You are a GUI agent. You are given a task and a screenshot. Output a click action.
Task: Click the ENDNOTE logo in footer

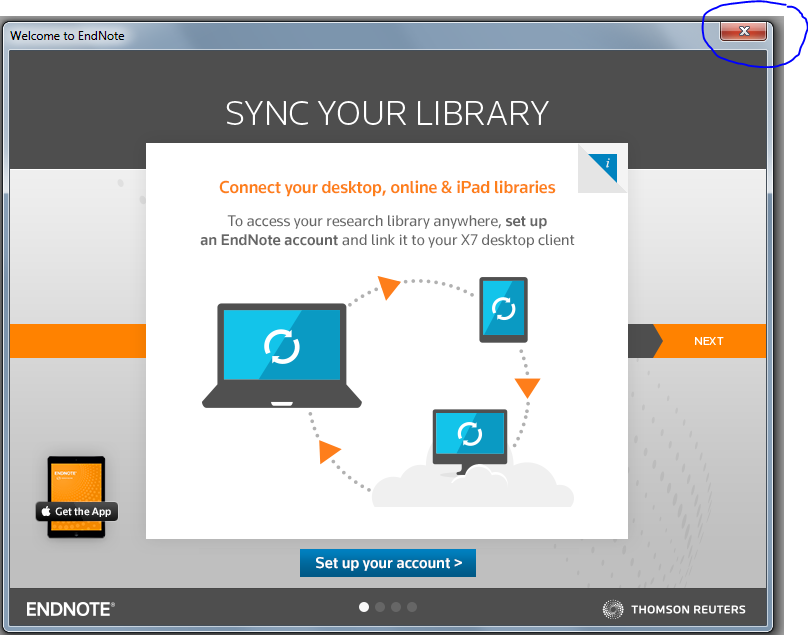coord(70,609)
